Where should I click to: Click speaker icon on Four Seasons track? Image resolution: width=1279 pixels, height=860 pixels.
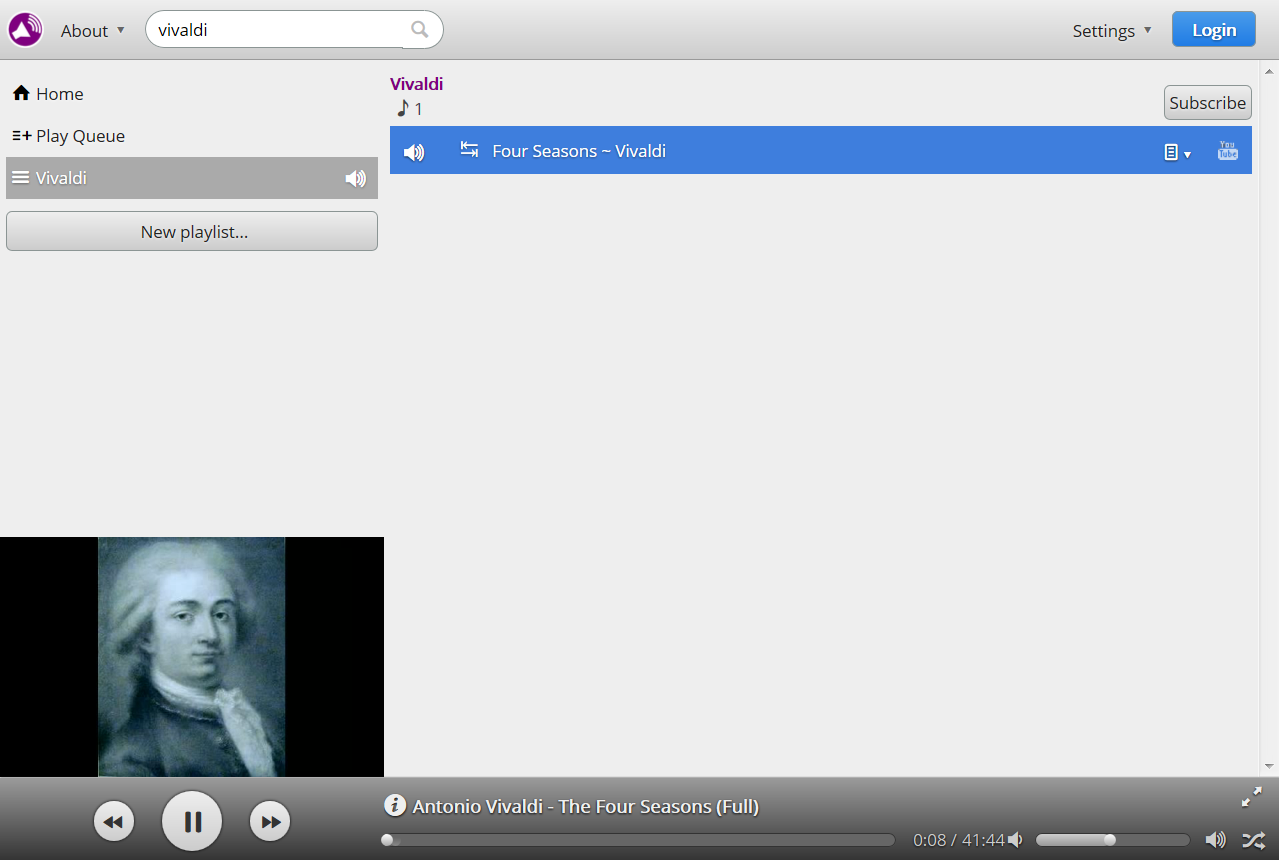click(x=414, y=152)
